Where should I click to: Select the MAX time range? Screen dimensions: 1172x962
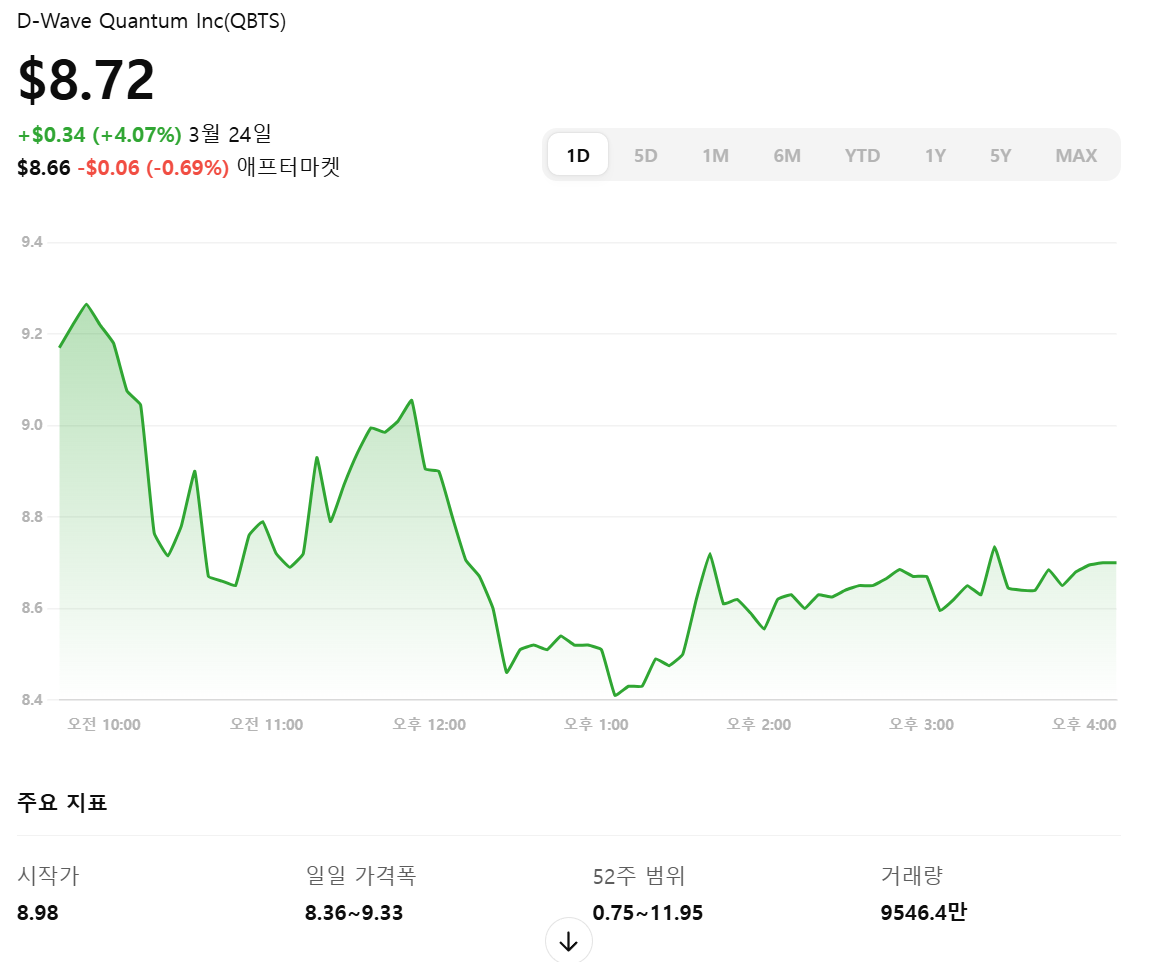coord(1075,155)
